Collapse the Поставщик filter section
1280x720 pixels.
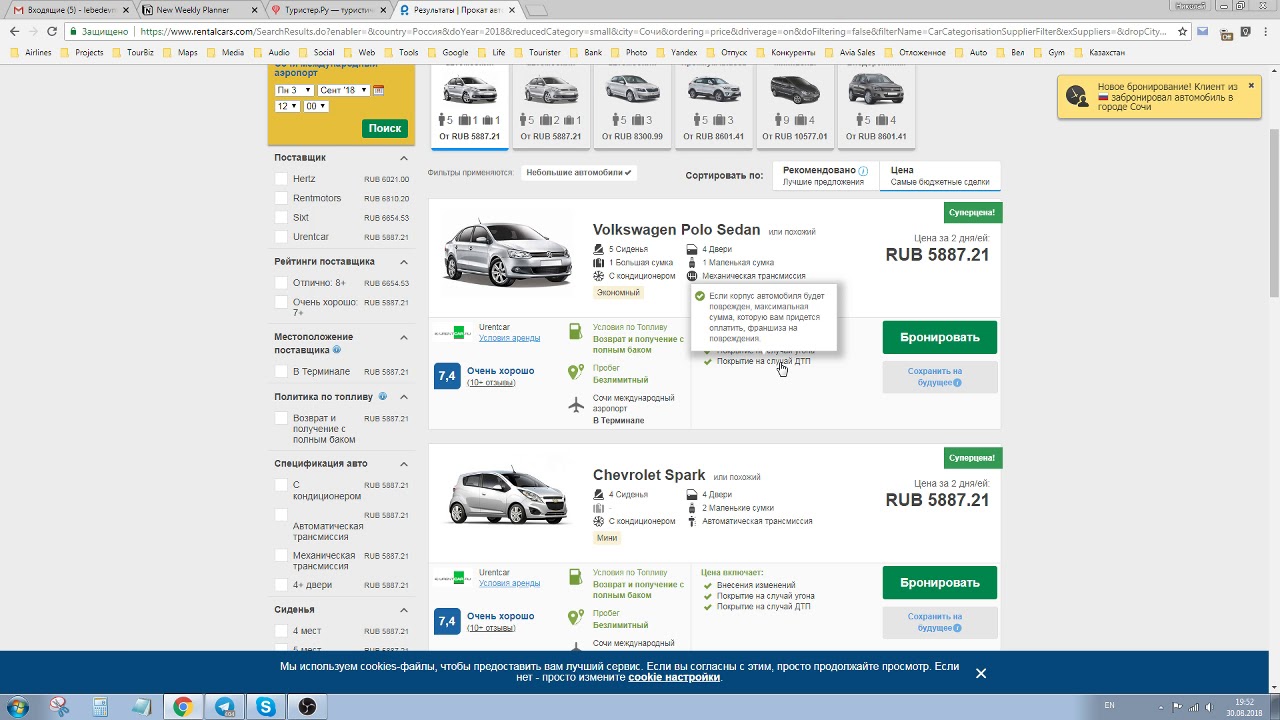[404, 158]
